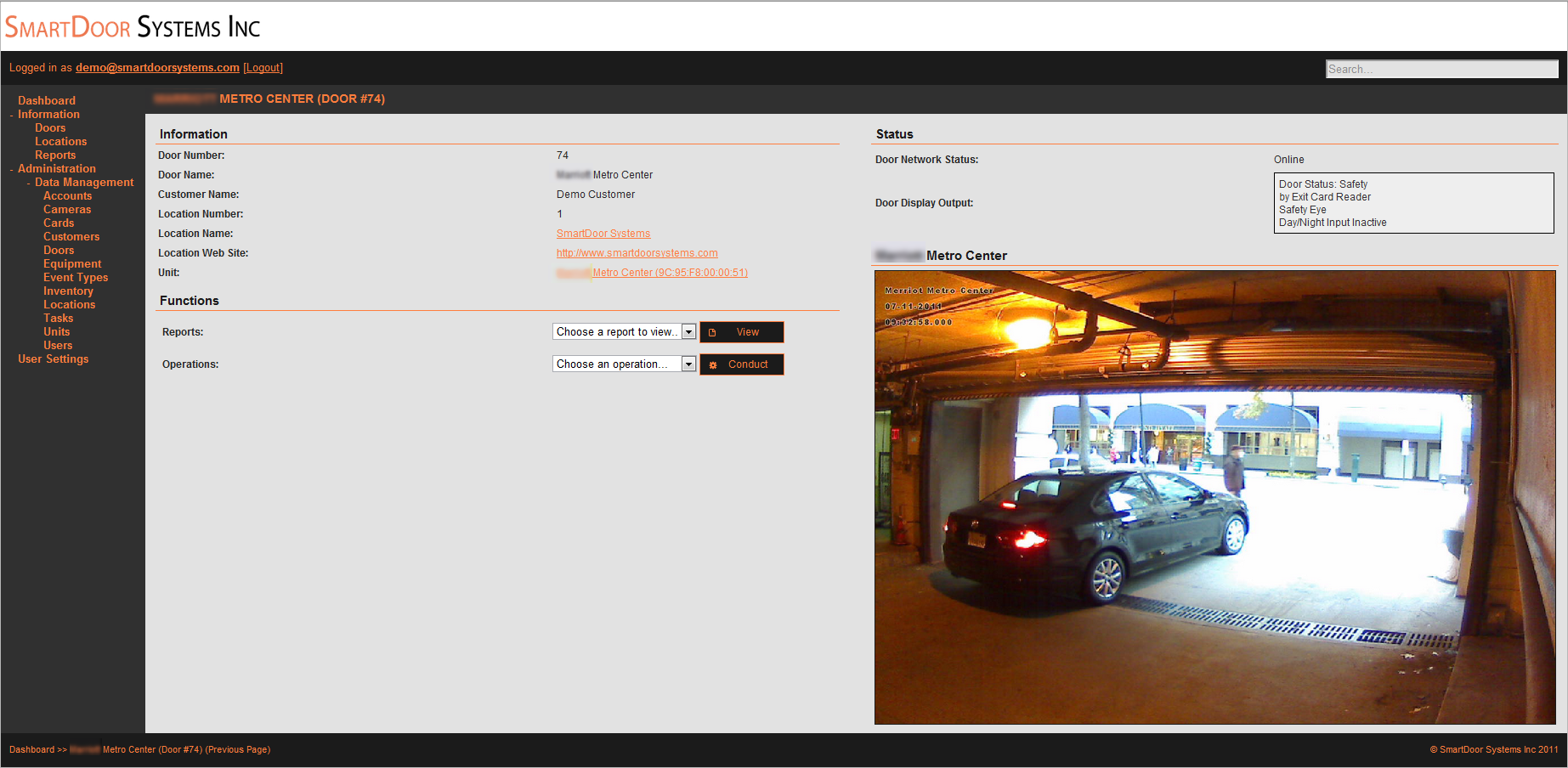Open the SmartDoor Systems location link
This screenshot has width=1568, height=768.
(x=603, y=234)
